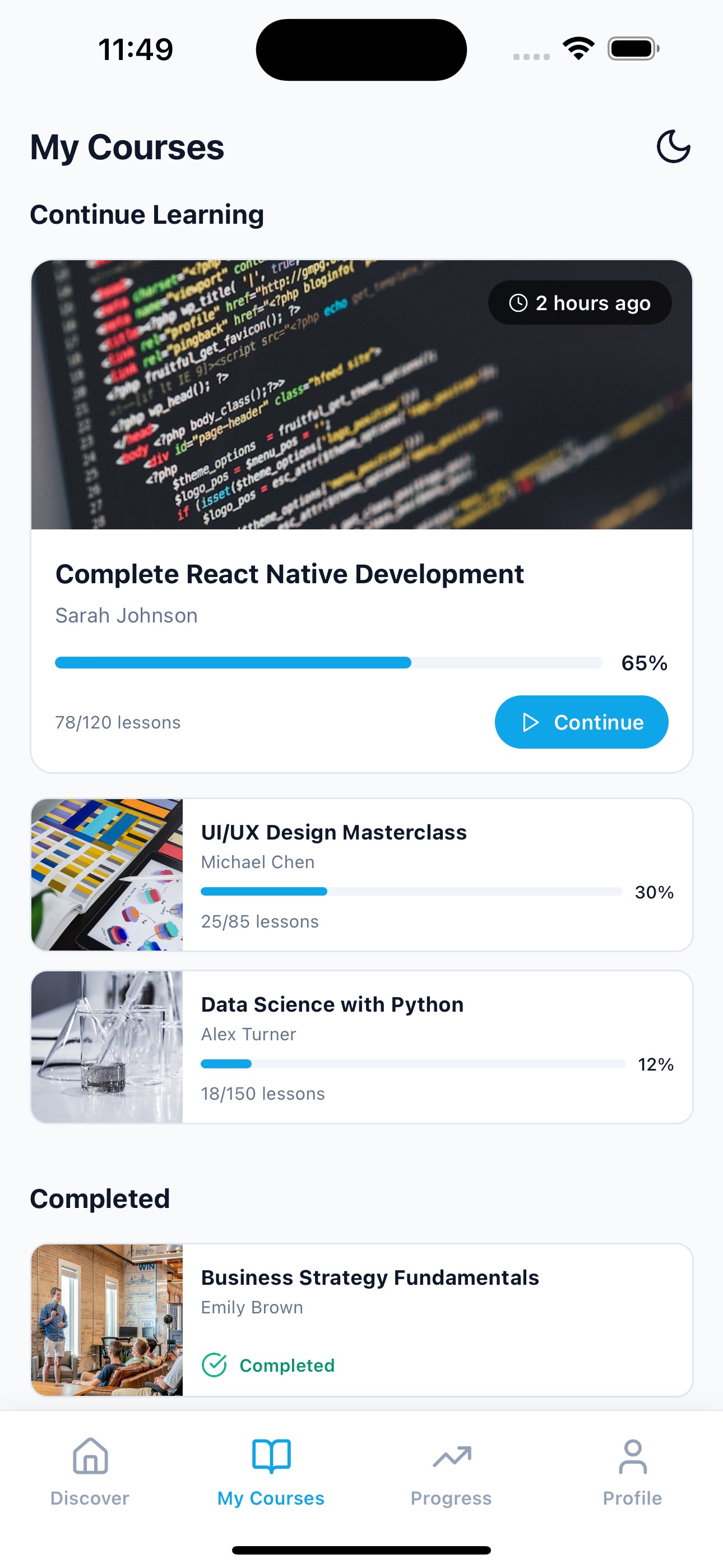Tap the Profile person icon

click(x=633, y=1457)
